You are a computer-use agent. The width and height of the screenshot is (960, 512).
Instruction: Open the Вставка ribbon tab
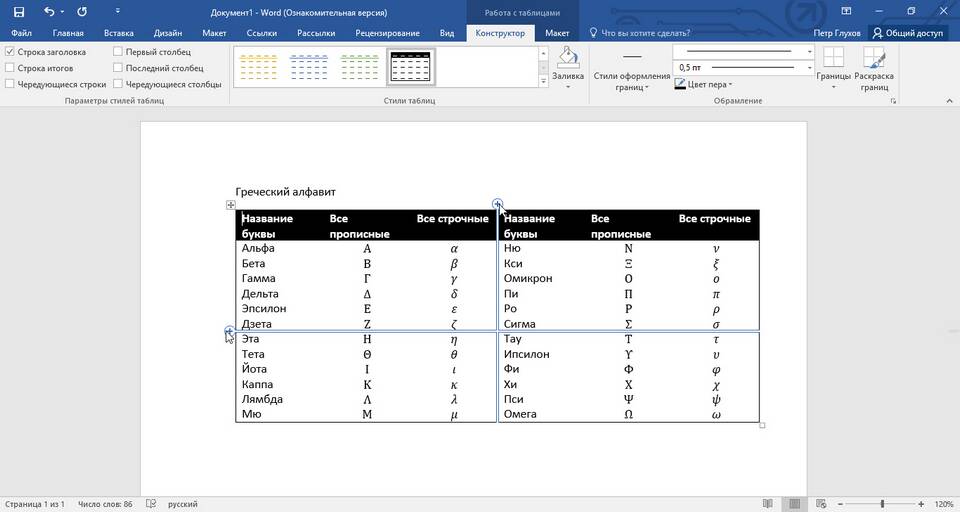tap(118, 33)
